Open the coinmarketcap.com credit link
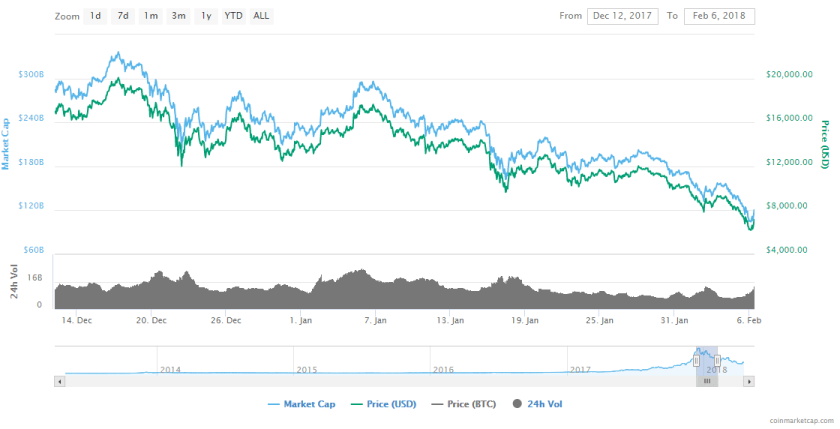 801,422
